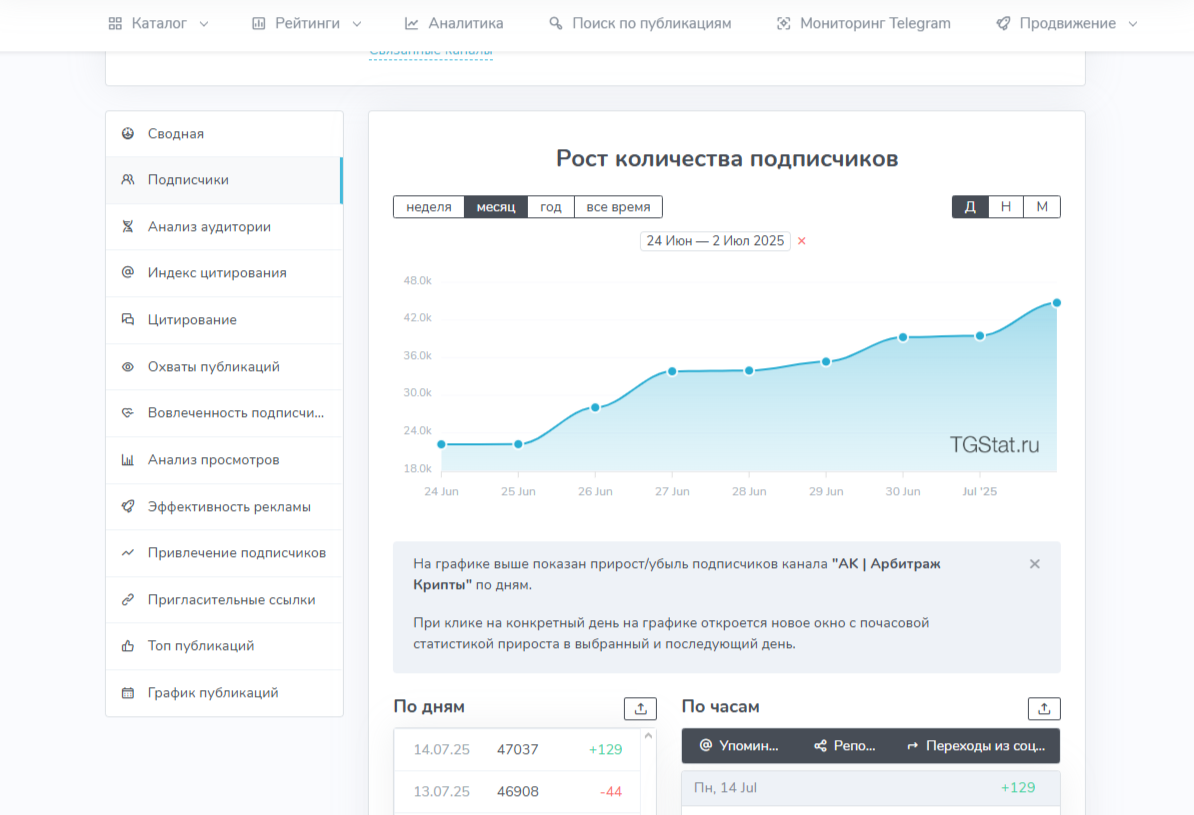
Task: Click the export icon next to По дням
Action: click(x=640, y=708)
